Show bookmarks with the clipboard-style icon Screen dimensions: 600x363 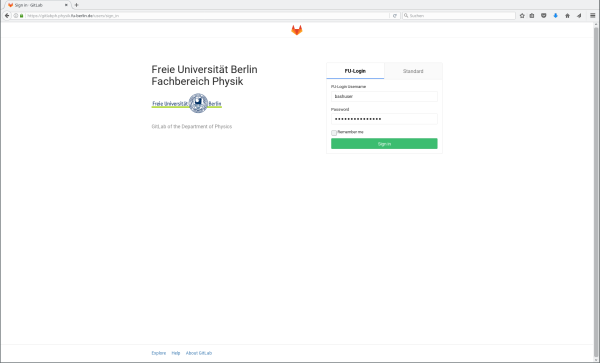(532, 16)
